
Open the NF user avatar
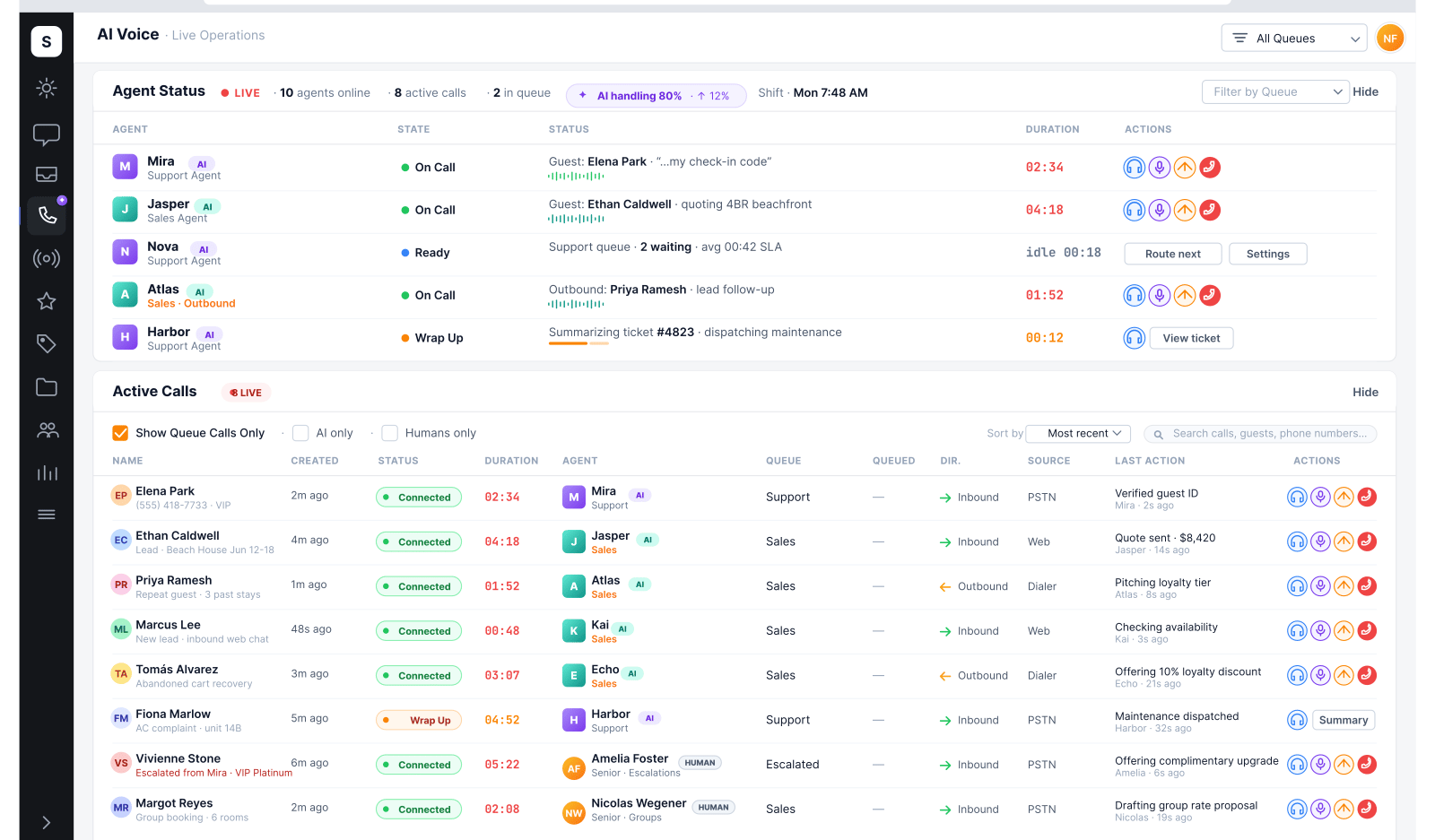point(1390,39)
